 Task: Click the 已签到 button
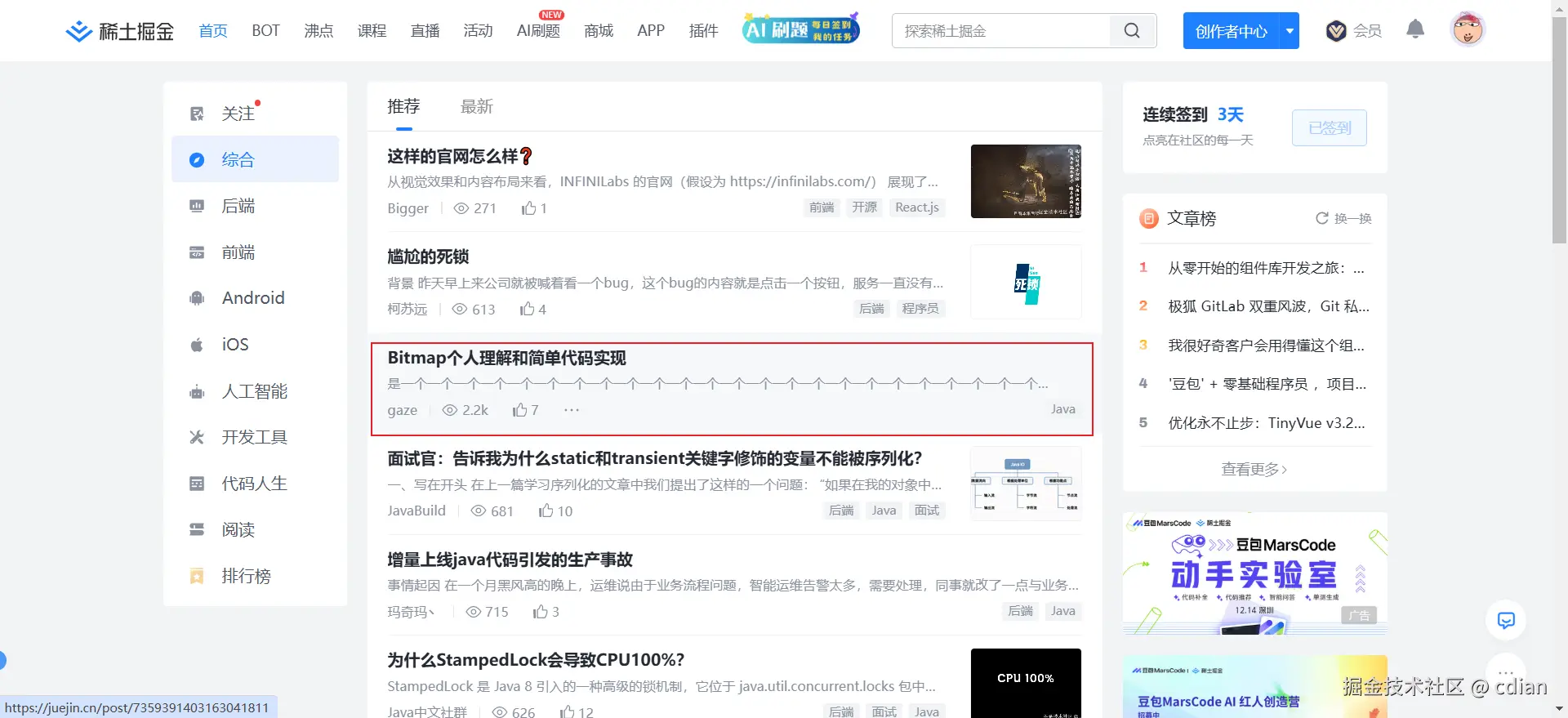[1330, 128]
